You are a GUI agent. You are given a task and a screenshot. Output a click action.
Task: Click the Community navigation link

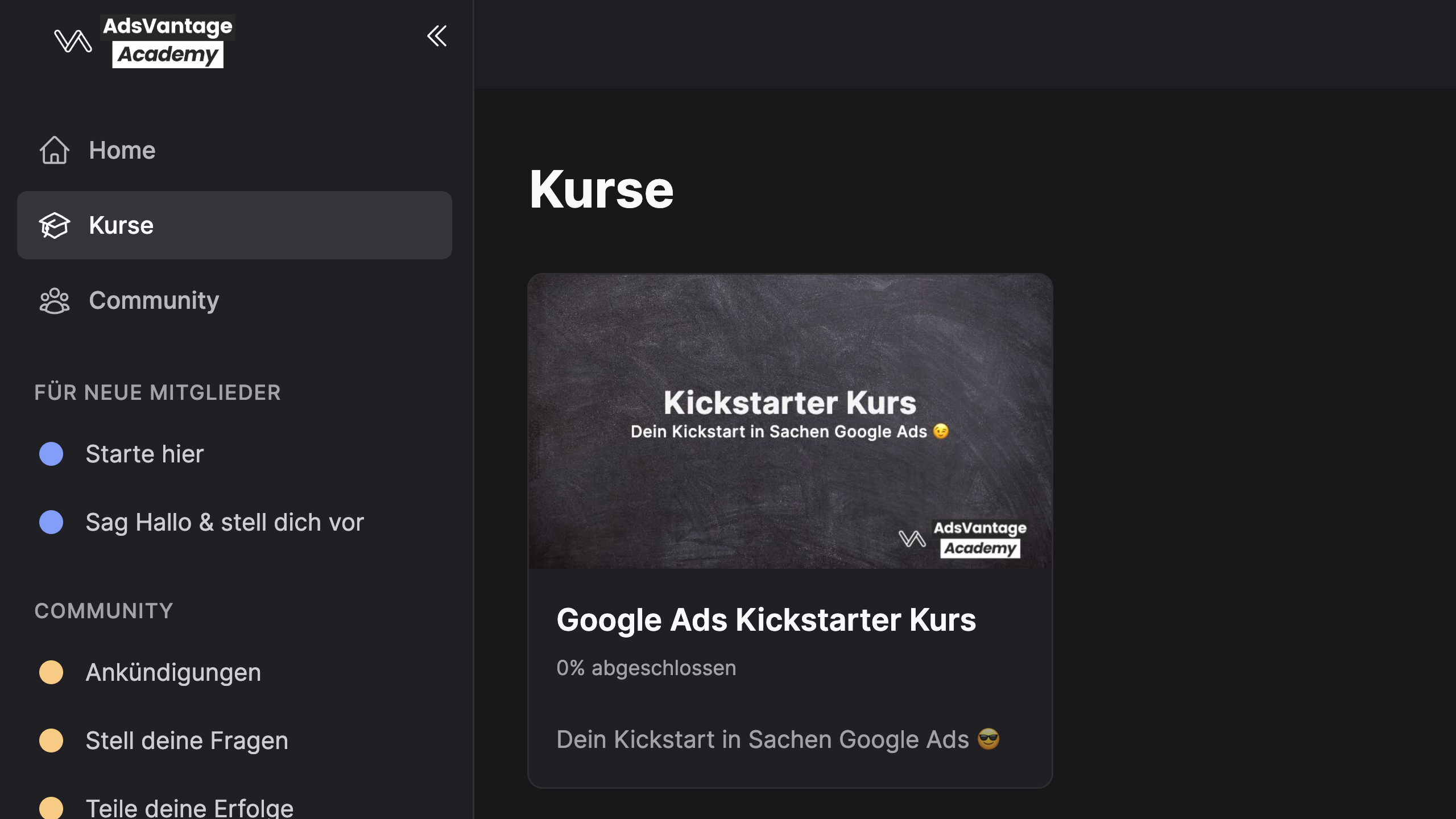(154, 299)
